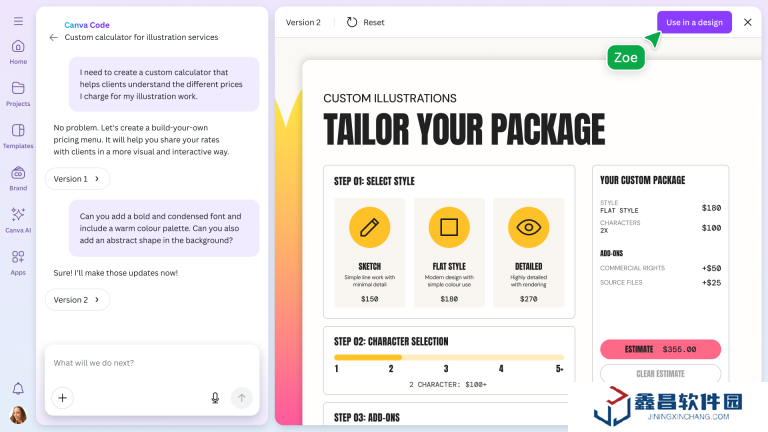Open notifications bell icon
The image size is (768, 432).
point(18,388)
